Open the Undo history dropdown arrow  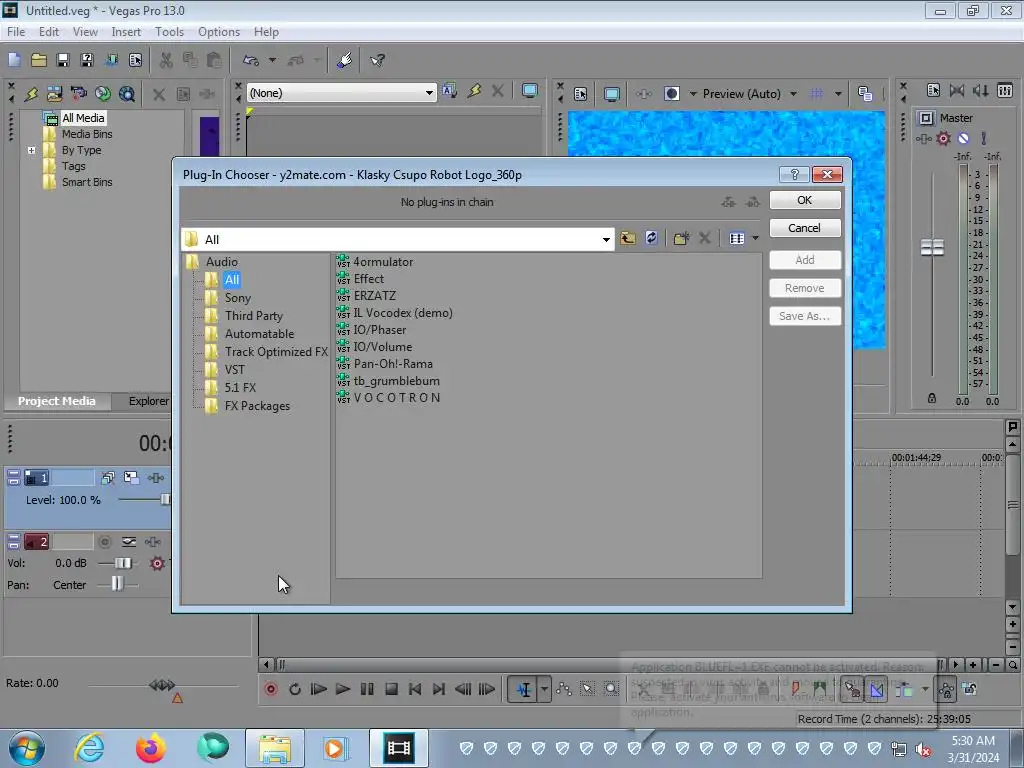272,60
